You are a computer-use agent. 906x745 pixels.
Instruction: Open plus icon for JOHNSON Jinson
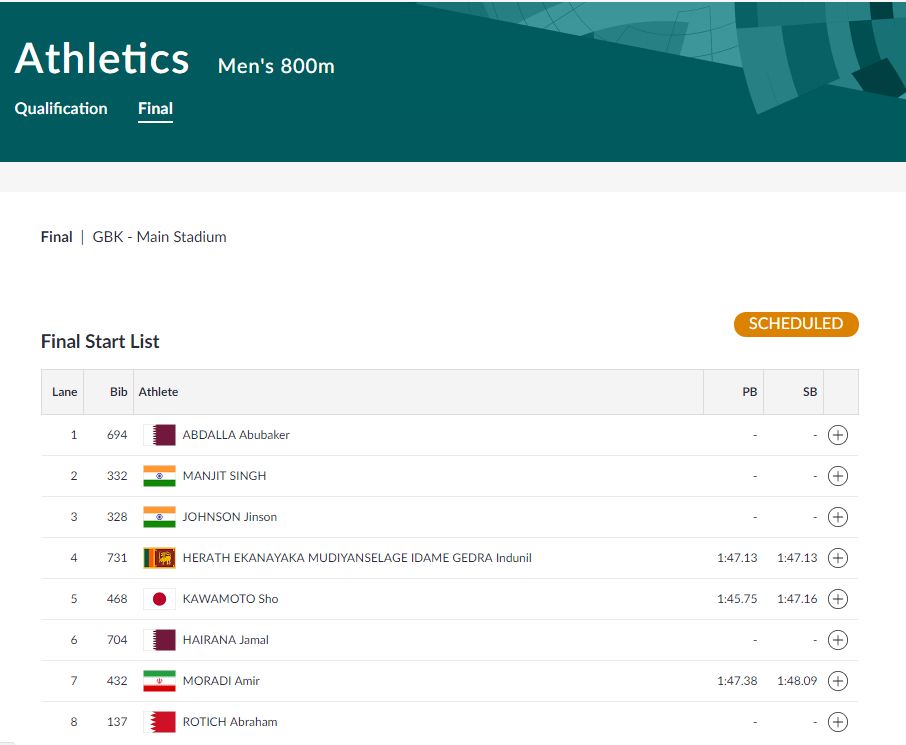tap(838, 517)
